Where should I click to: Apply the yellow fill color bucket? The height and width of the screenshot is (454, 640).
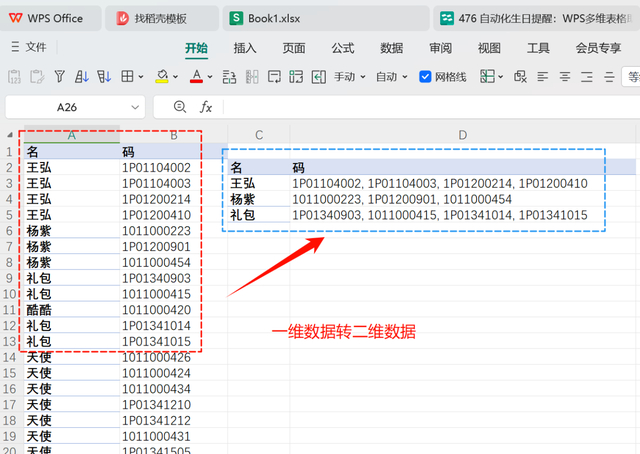[162, 76]
